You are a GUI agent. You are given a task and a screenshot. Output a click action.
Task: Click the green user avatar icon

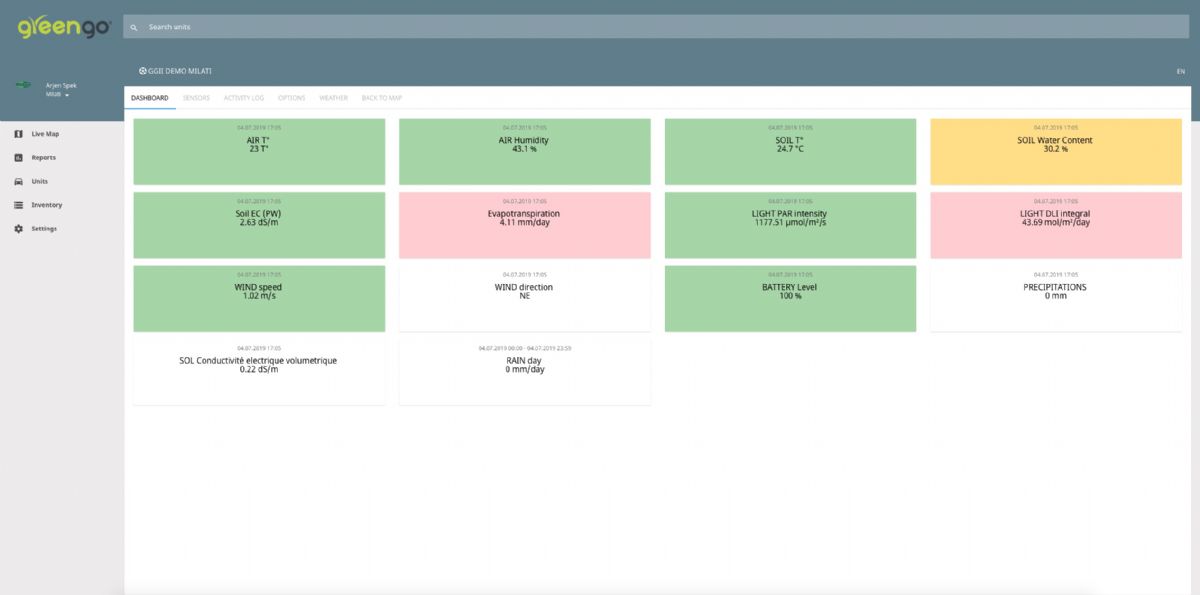22,86
